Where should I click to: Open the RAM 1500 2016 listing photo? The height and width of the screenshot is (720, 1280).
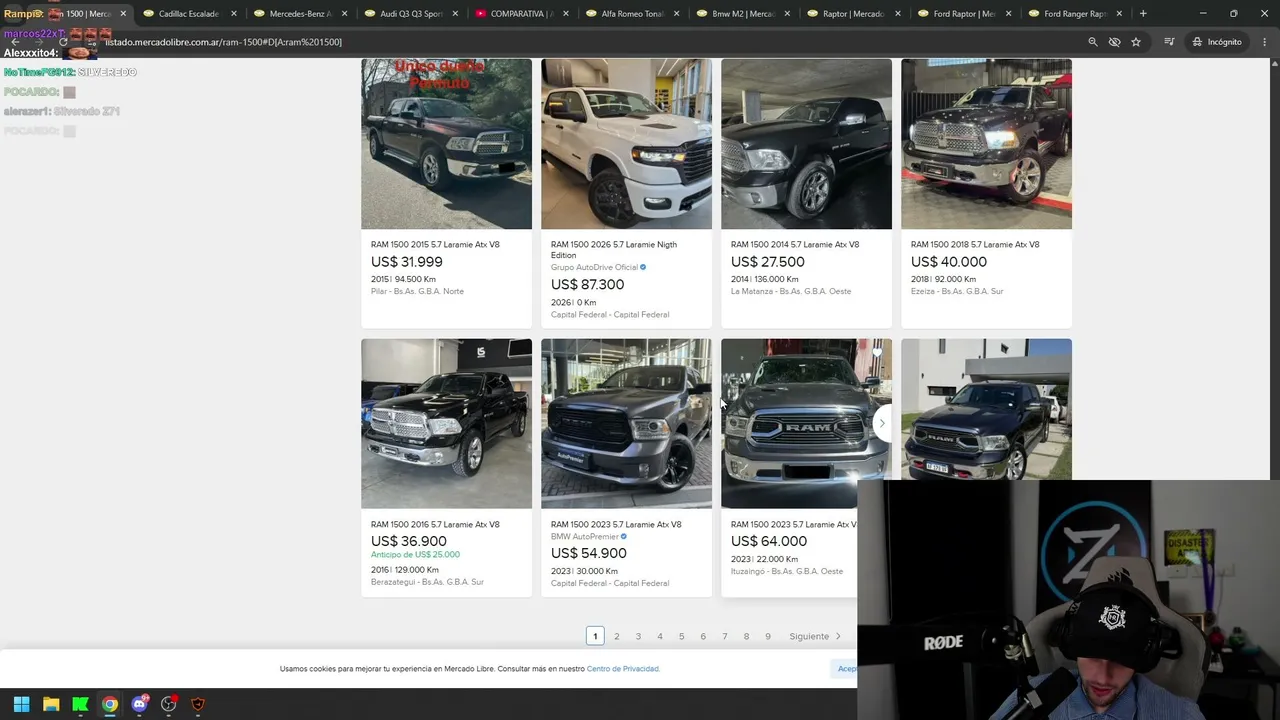pos(447,424)
